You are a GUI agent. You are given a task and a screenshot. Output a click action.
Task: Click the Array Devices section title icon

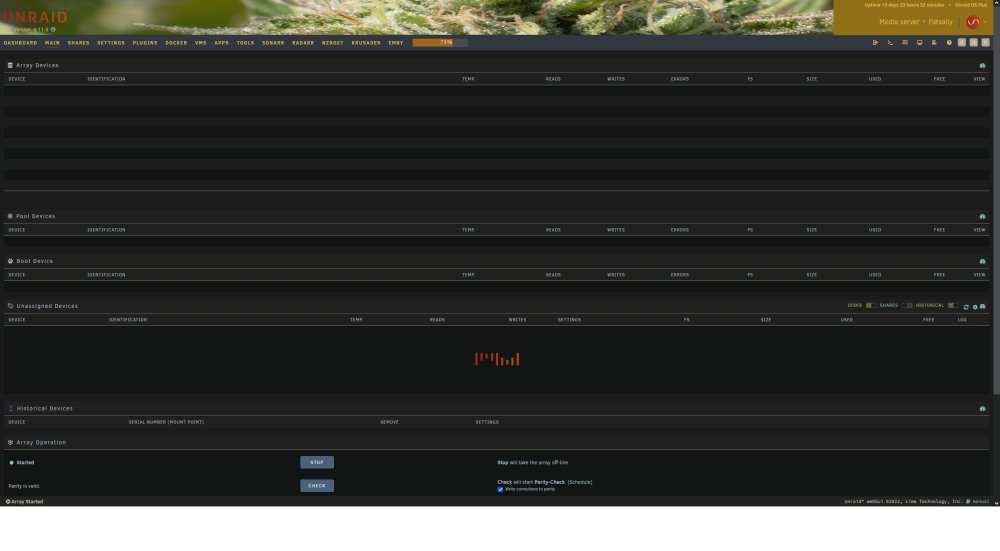[10, 65]
